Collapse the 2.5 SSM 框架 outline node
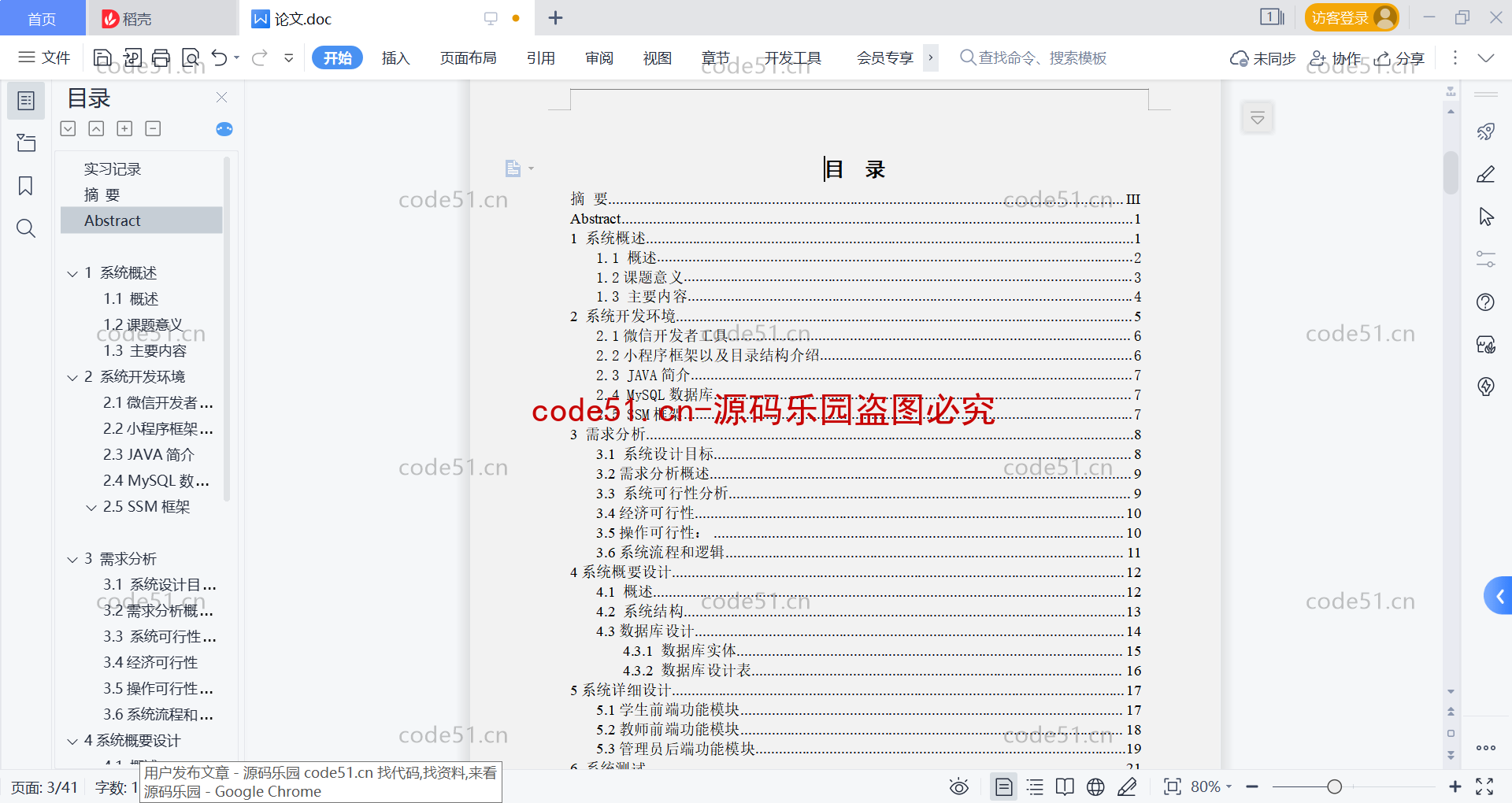Screen dimensions: 1512x803 click(x=91, y=507)
